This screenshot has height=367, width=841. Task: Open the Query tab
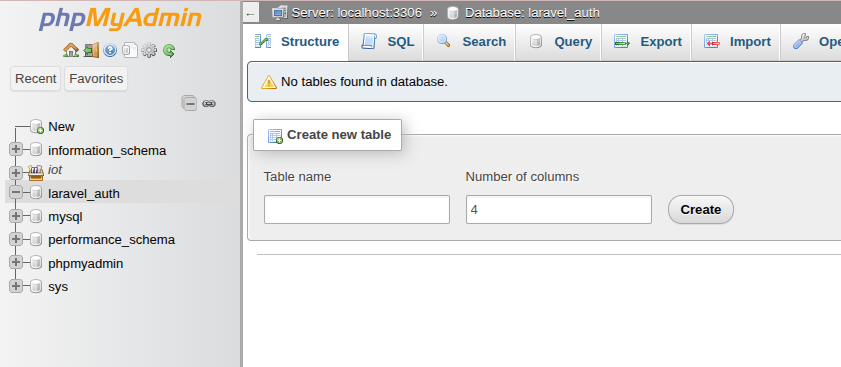coord(559,42)
